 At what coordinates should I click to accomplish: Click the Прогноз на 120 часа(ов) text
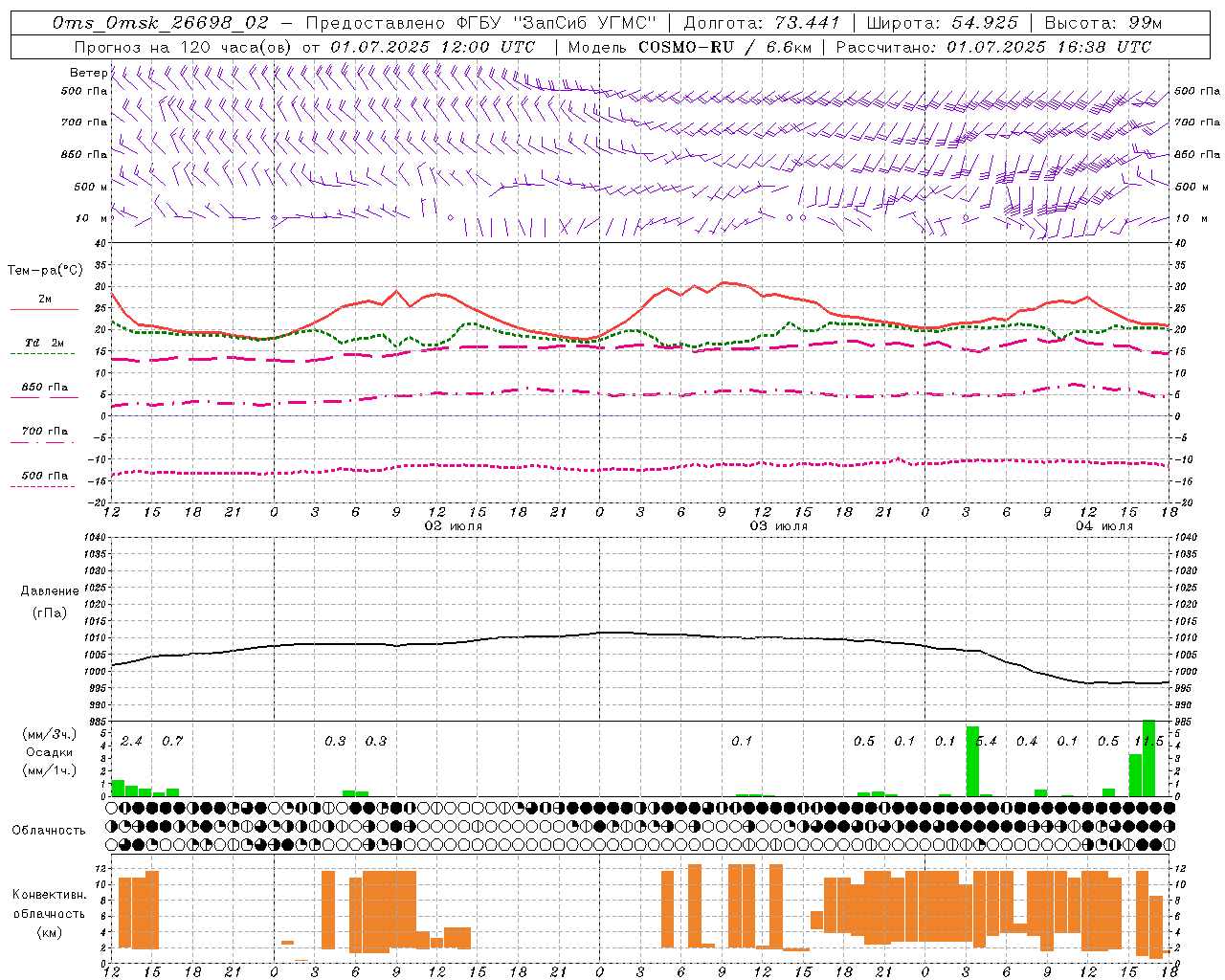pos(185,47)
